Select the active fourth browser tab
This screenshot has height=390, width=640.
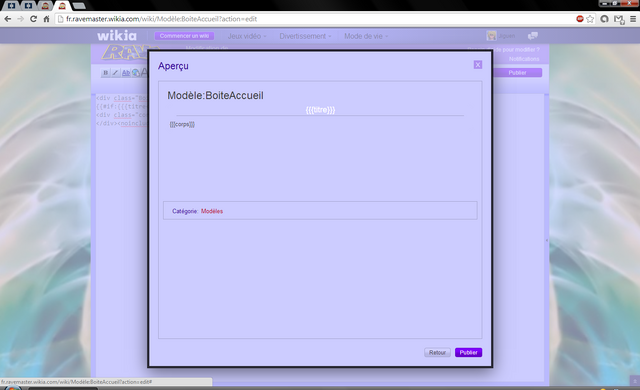click(x=62, y=6)
